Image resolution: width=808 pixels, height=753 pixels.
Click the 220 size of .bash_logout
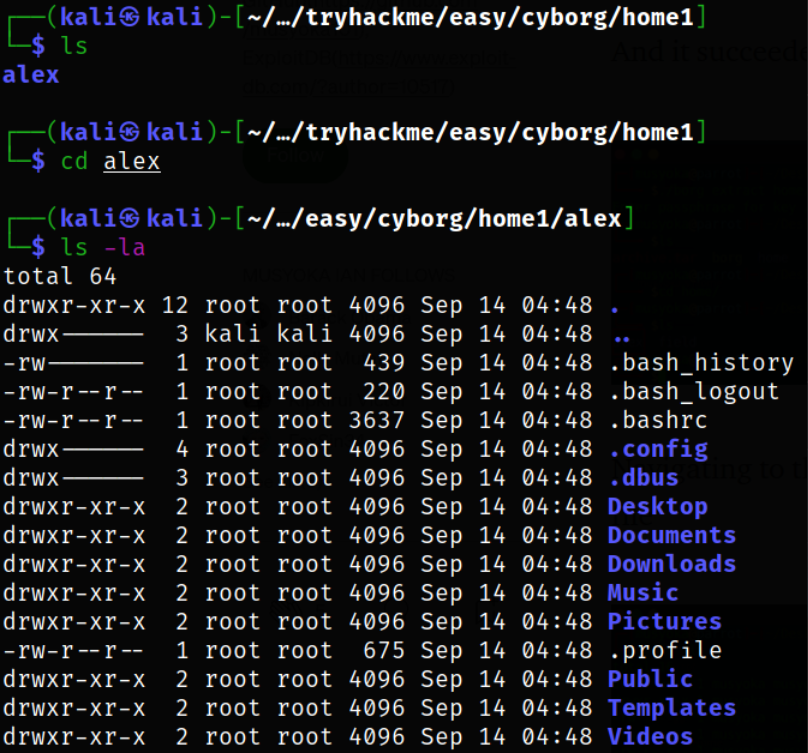pos(384,392)
